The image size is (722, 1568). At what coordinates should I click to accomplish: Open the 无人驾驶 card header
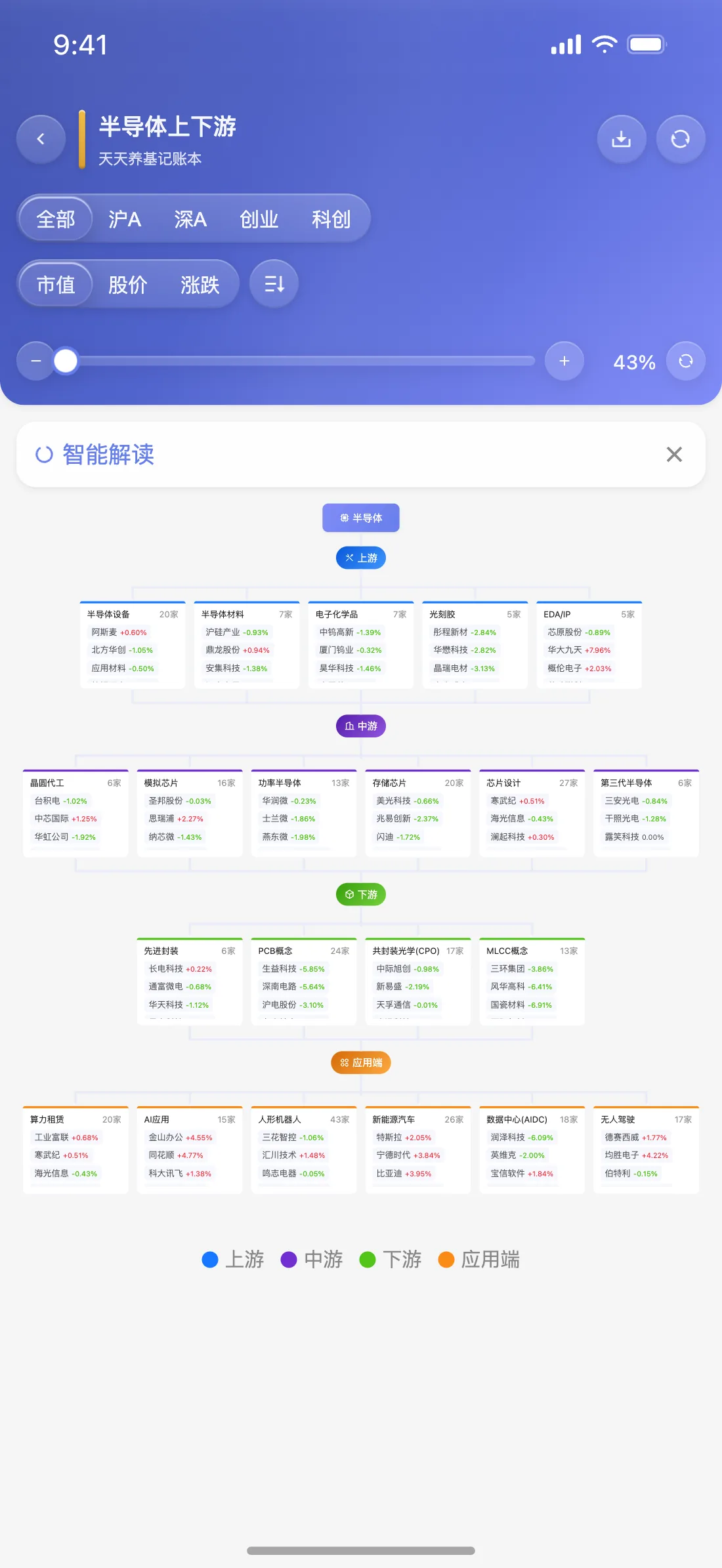[647, 1119]
